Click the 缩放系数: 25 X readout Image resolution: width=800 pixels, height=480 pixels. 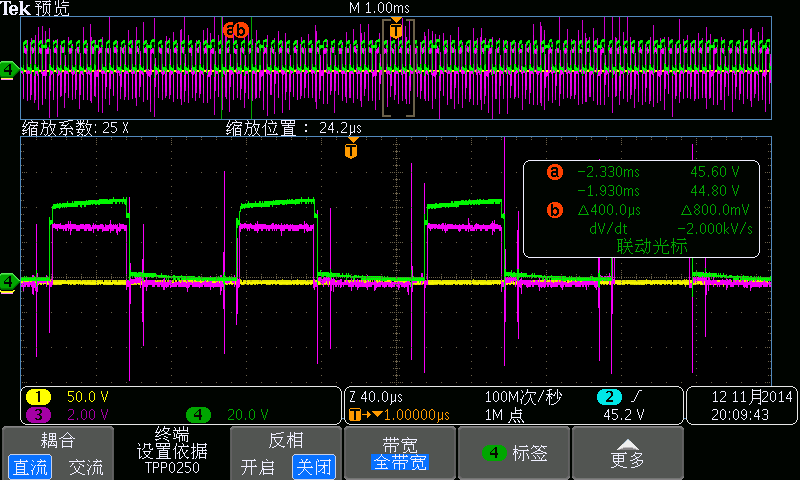pos(75,128)
